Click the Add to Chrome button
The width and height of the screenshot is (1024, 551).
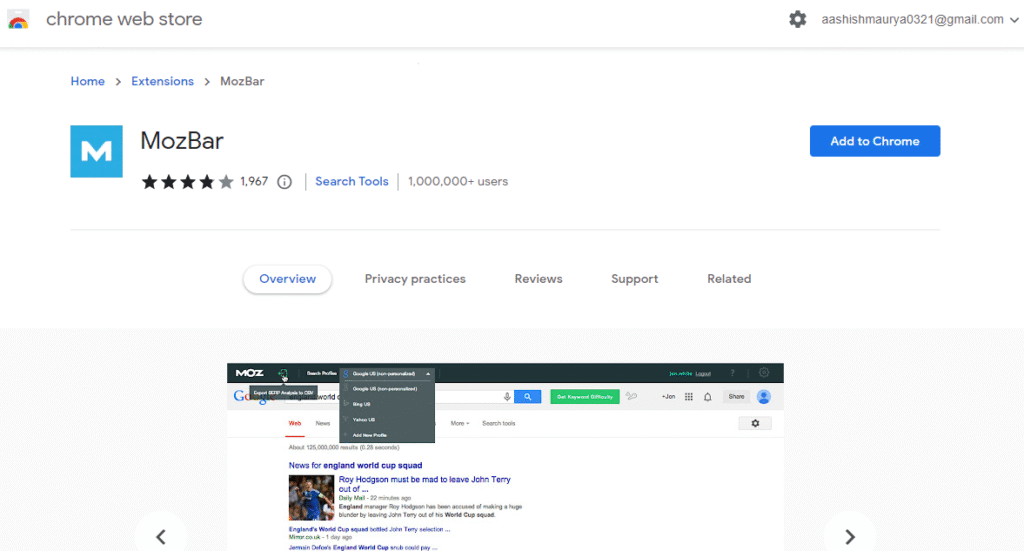click(x=874, y=141)
